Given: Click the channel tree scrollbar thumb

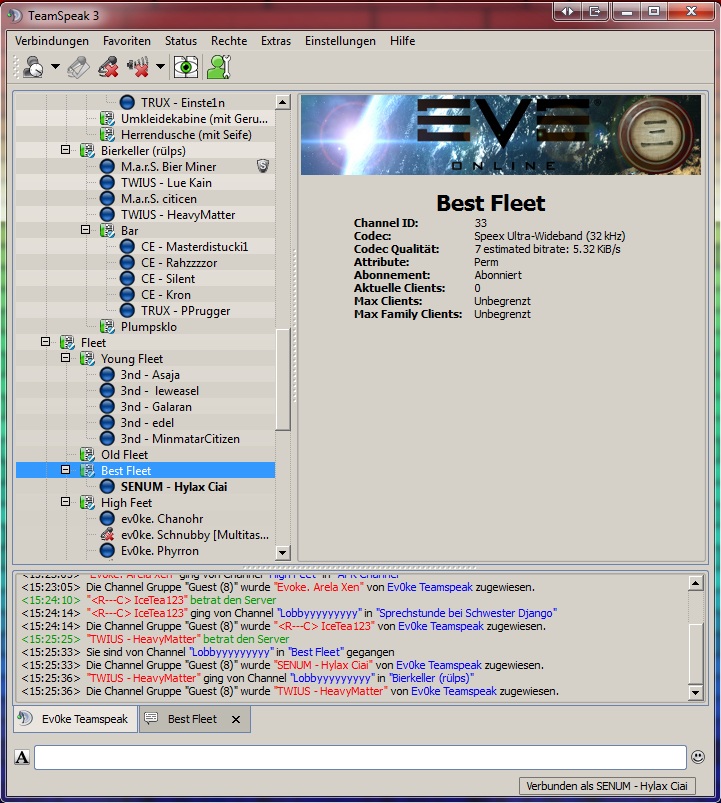Looking at the screenshot, I should tap(283, 379).
